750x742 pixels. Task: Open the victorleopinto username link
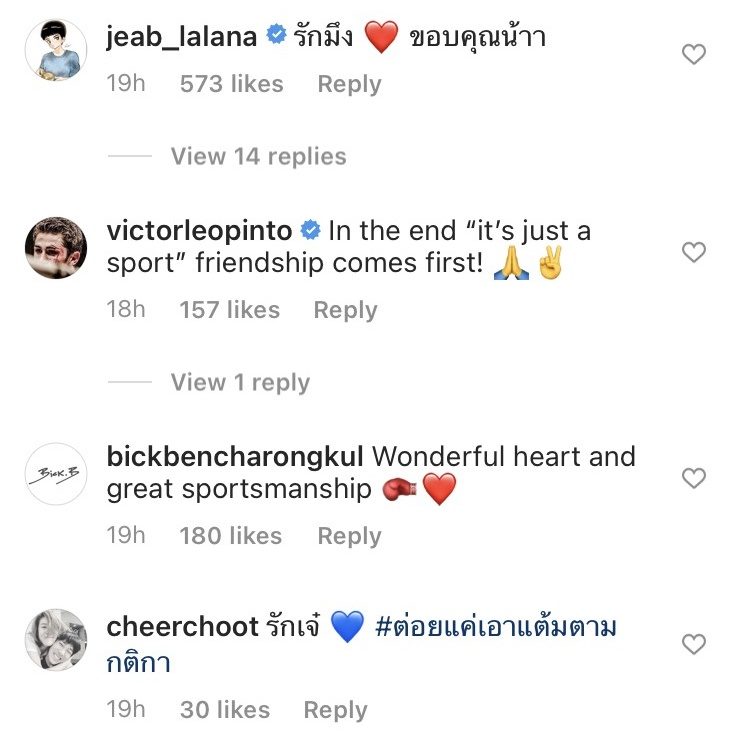pyautogui.click(x=199, y=232)
